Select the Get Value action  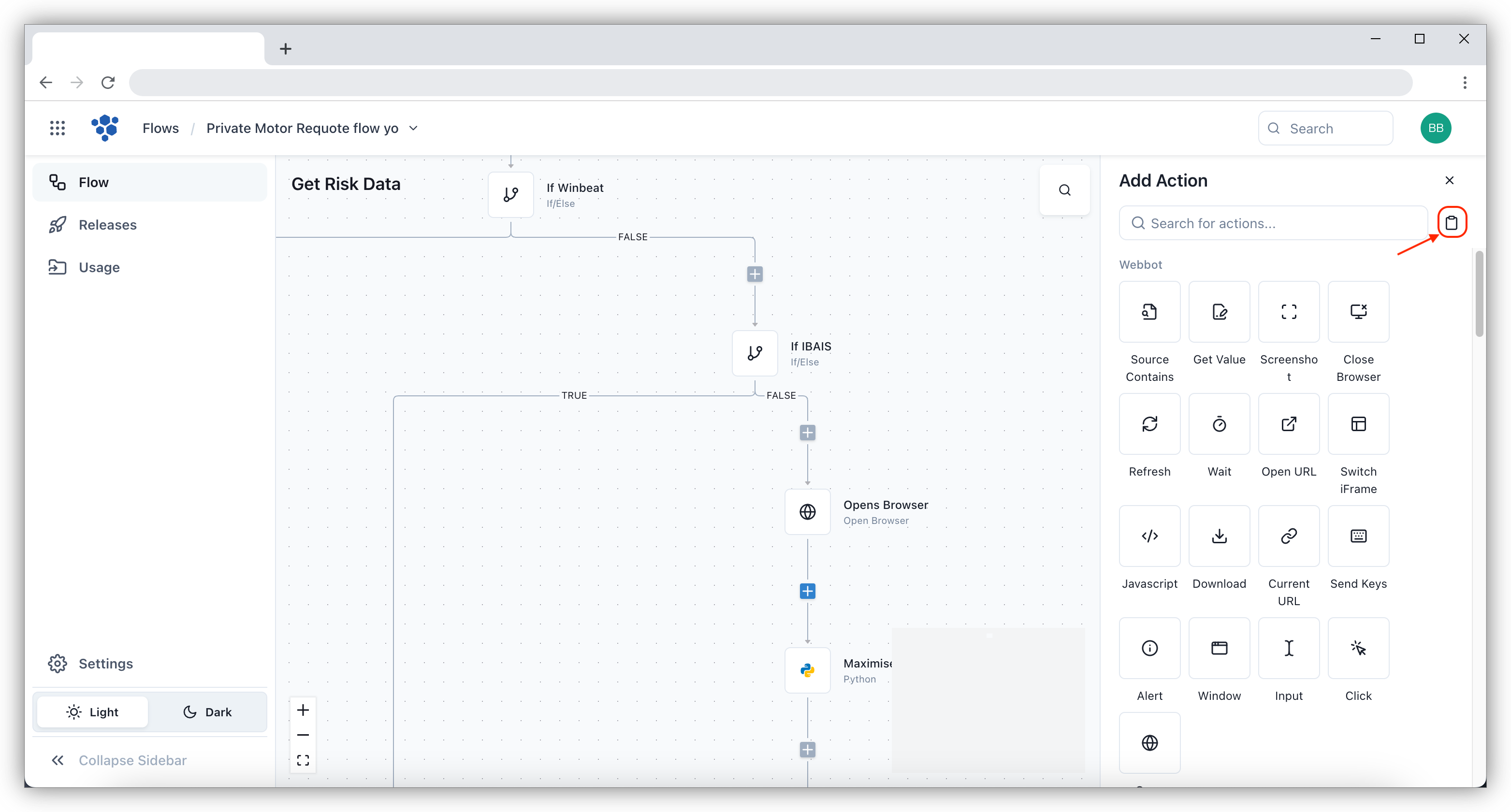pos(1219,312)
